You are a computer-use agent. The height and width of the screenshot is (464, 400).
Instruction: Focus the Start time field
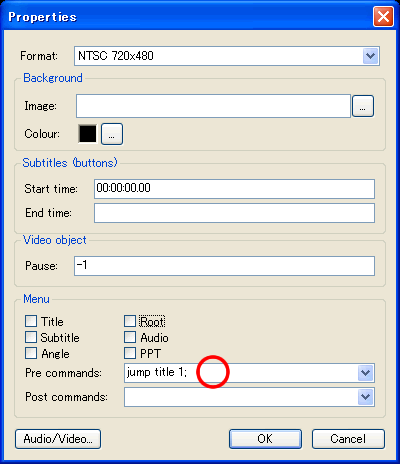[x=234, y=189]
